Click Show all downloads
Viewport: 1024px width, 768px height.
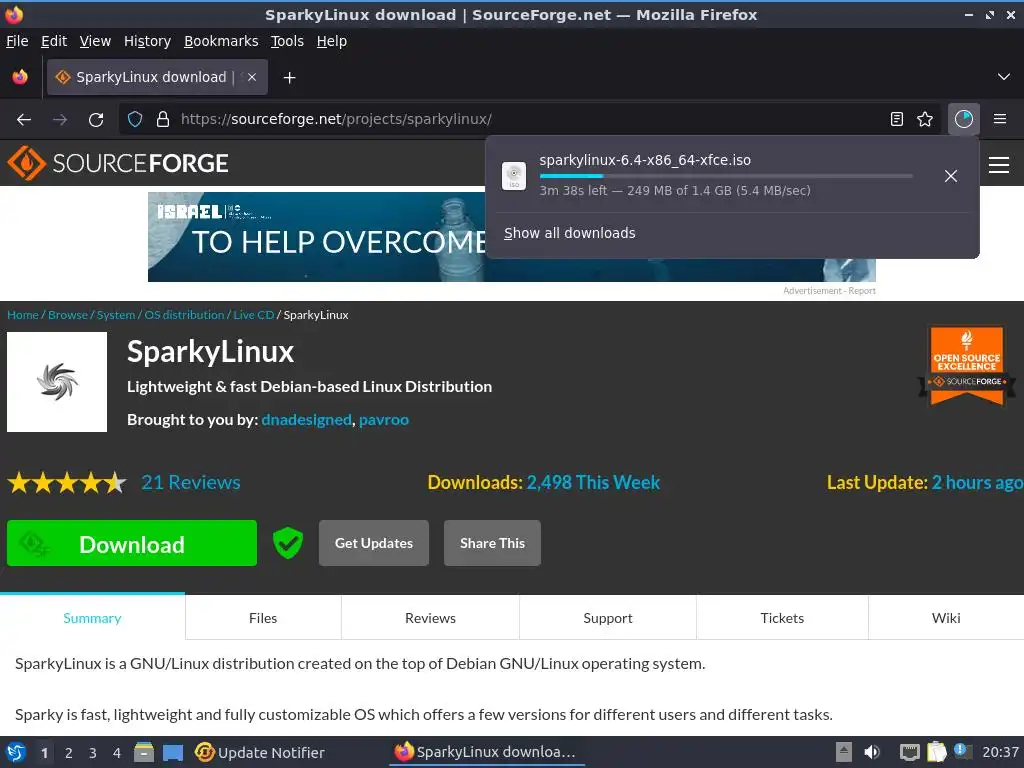pyautogui.click(x=569, y=233)
